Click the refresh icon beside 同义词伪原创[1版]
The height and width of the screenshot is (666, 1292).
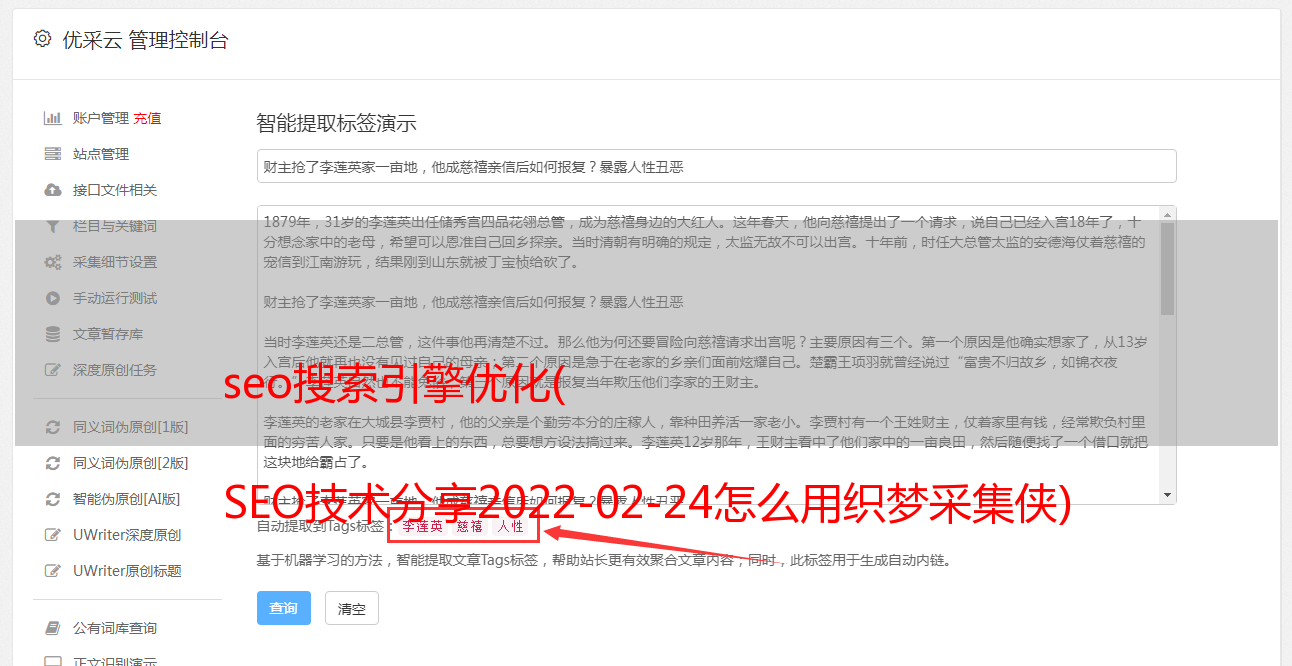pos(53,427)
